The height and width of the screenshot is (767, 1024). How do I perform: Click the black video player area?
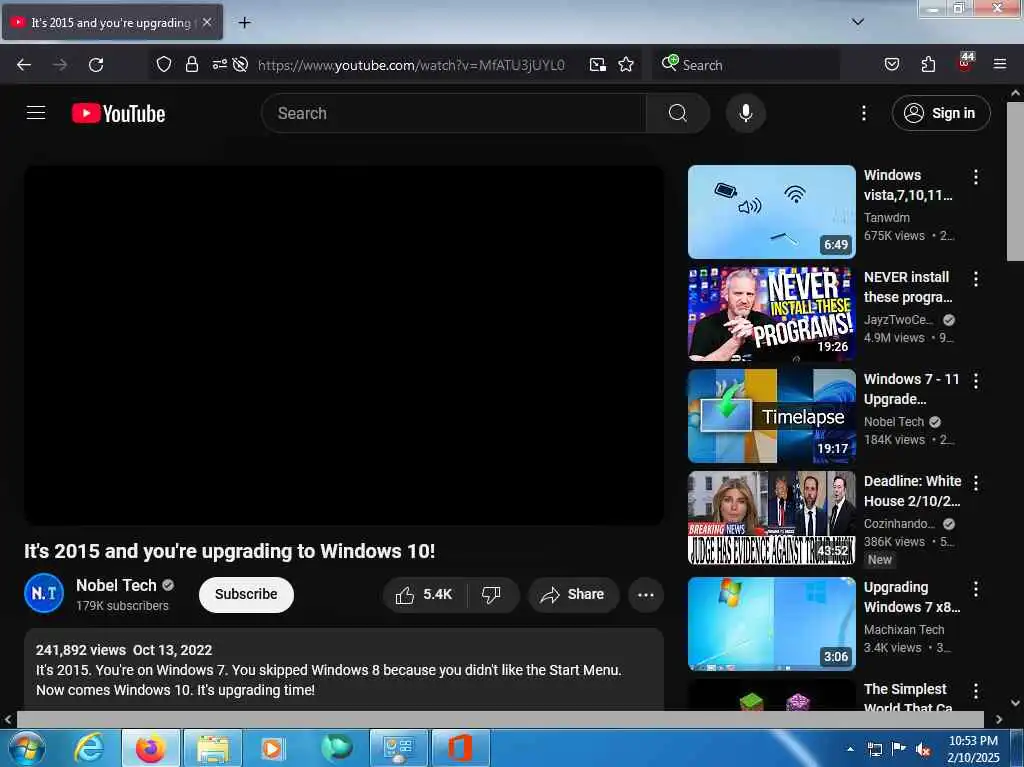tap(344, 345)
